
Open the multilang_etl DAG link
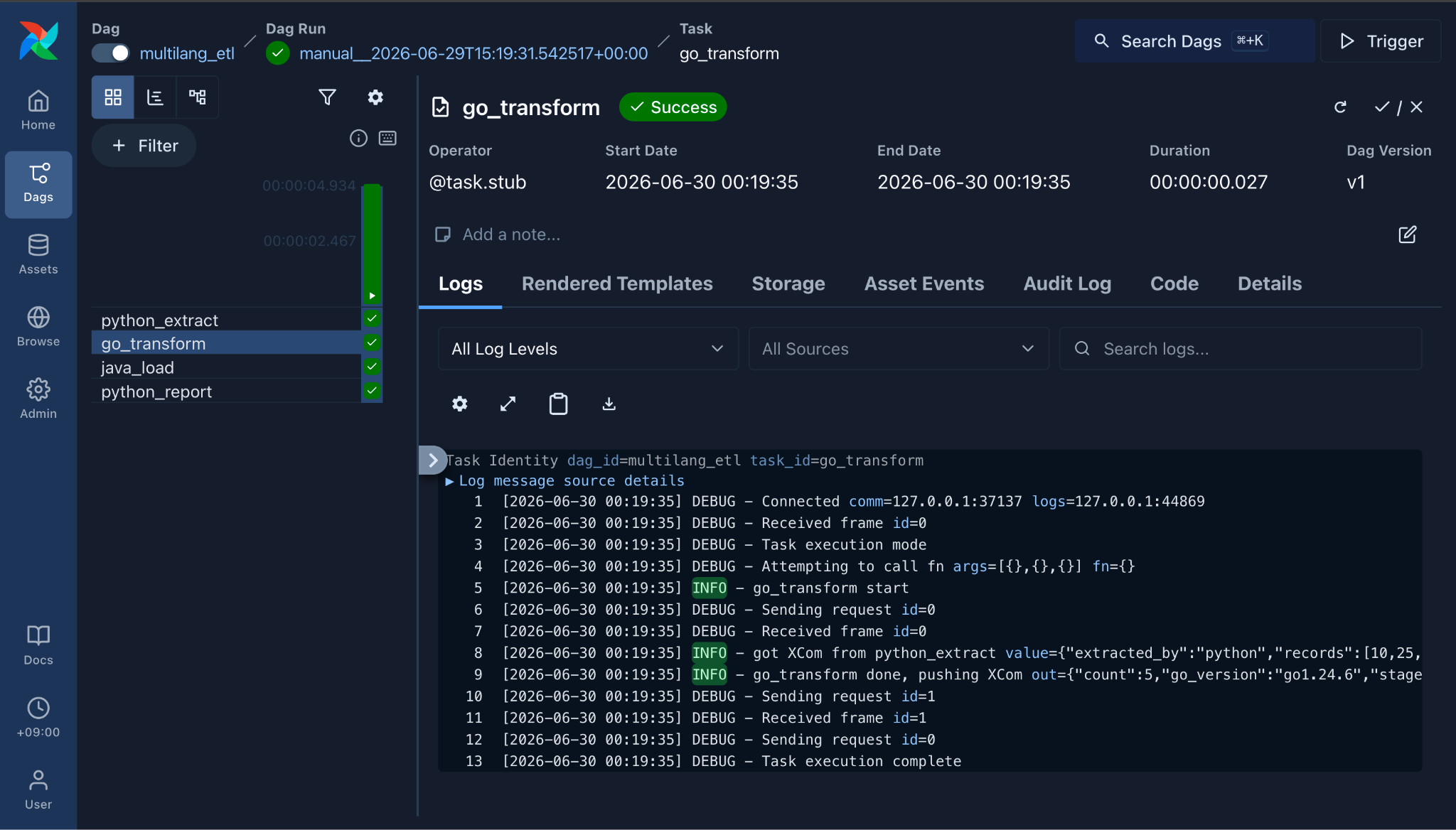pos(187,53)
